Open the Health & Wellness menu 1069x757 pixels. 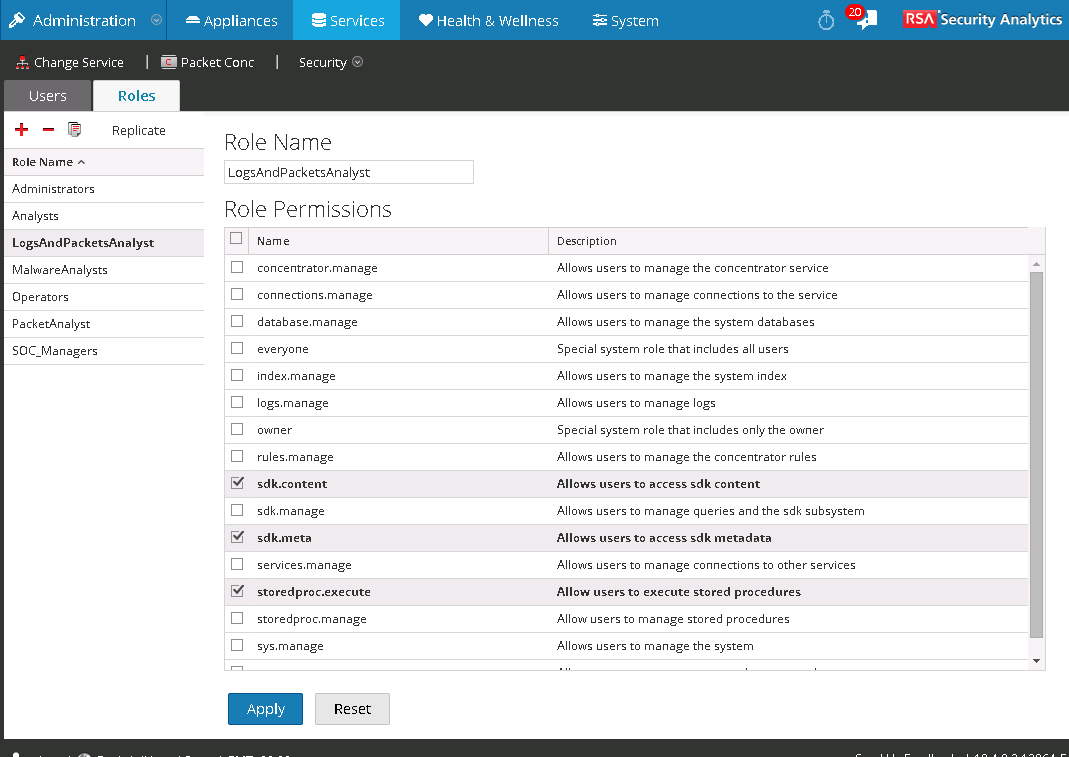click(489, 20)
